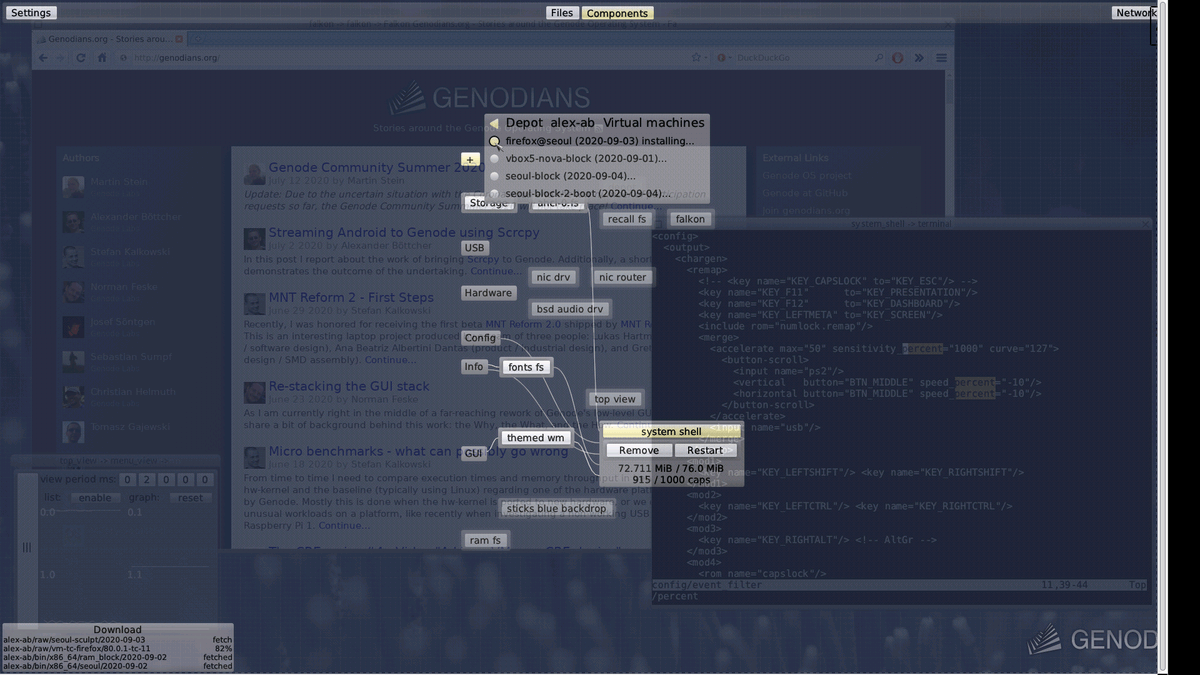Click Martin Stein's avatar in the Authors list
The image size is (1200, 675).
pos(73,186)
